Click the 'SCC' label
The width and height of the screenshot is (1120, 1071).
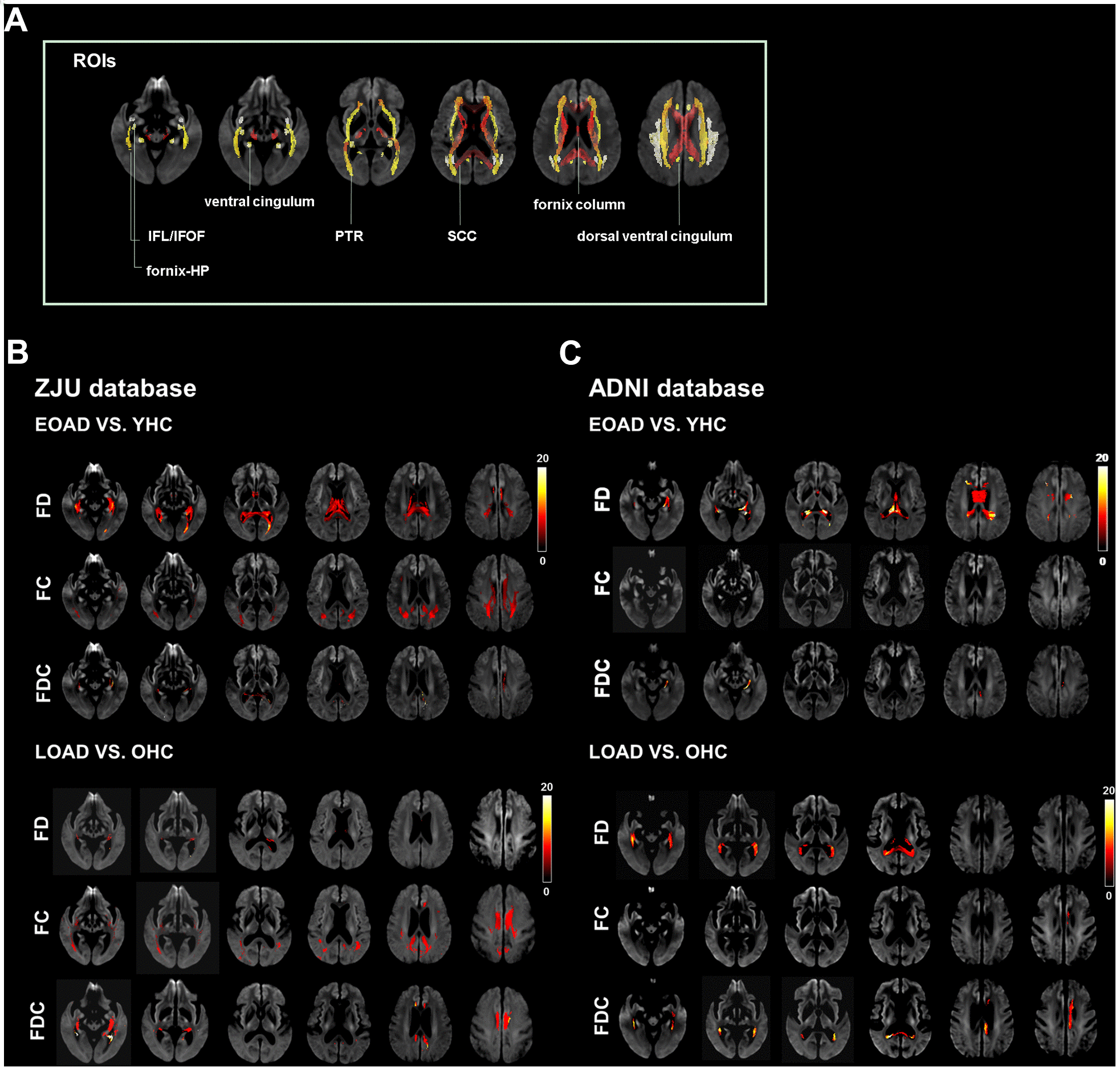click(461, 236)
